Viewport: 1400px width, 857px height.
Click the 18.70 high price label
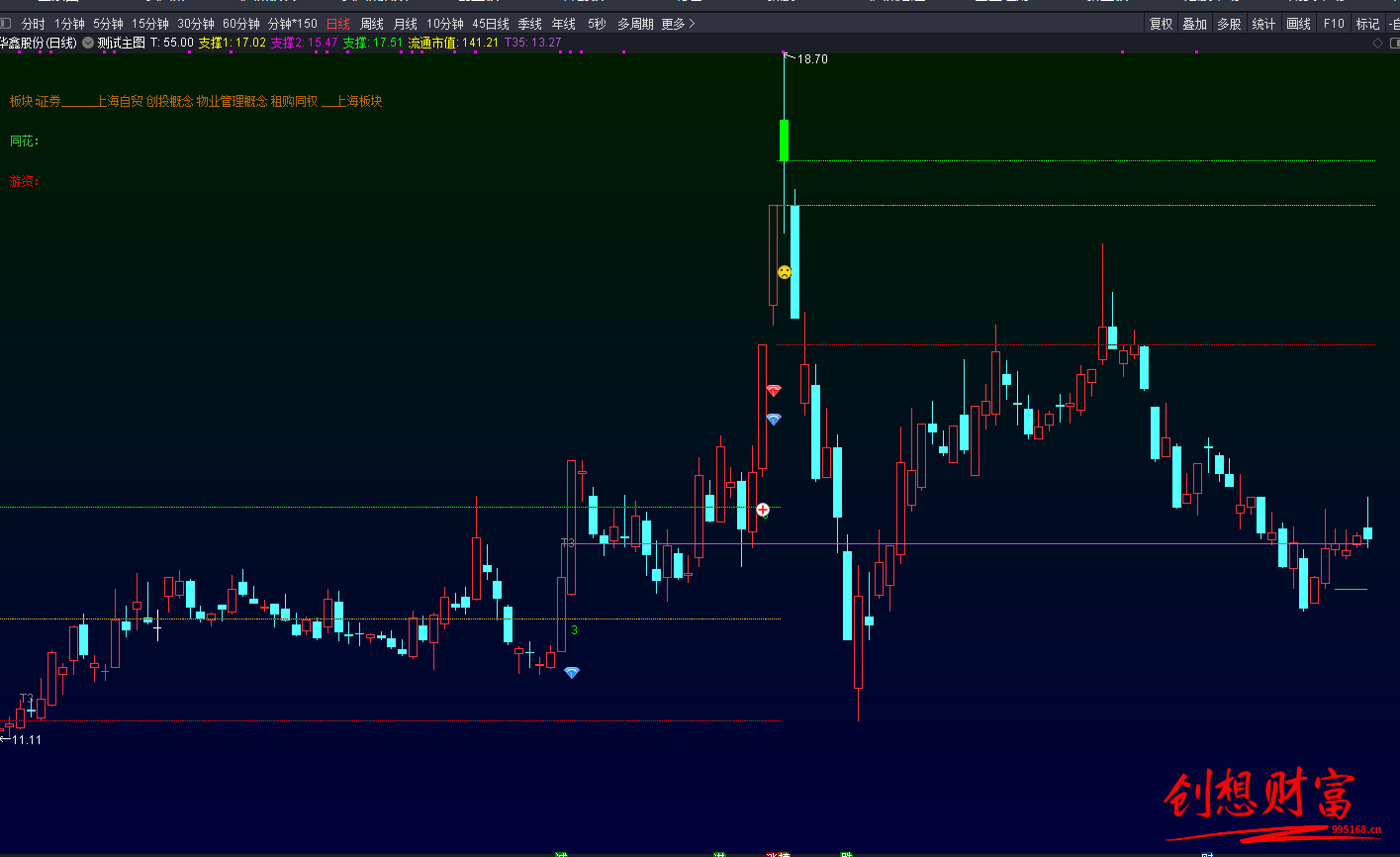point(812,59)
